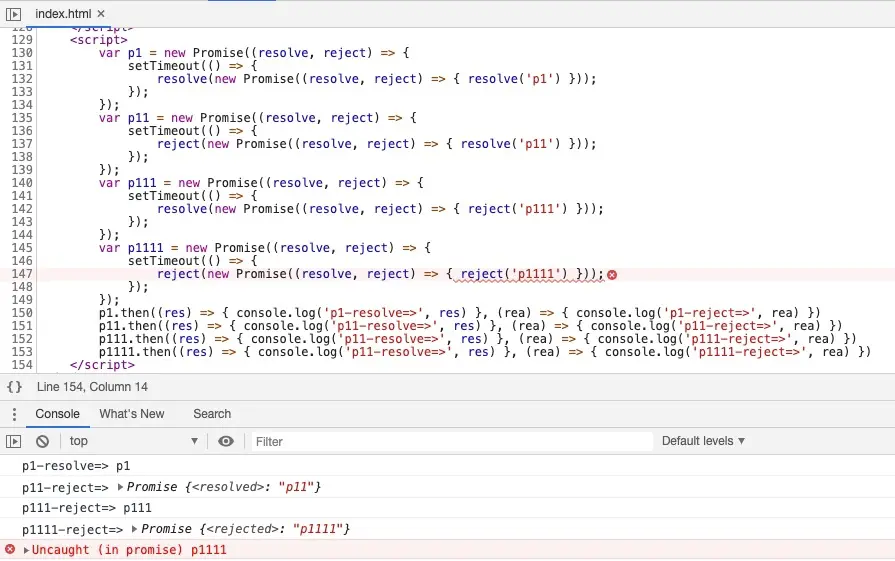Open the console drawer three-dot menu
This screenshot has width=895, height=561.
coord(14,414)
